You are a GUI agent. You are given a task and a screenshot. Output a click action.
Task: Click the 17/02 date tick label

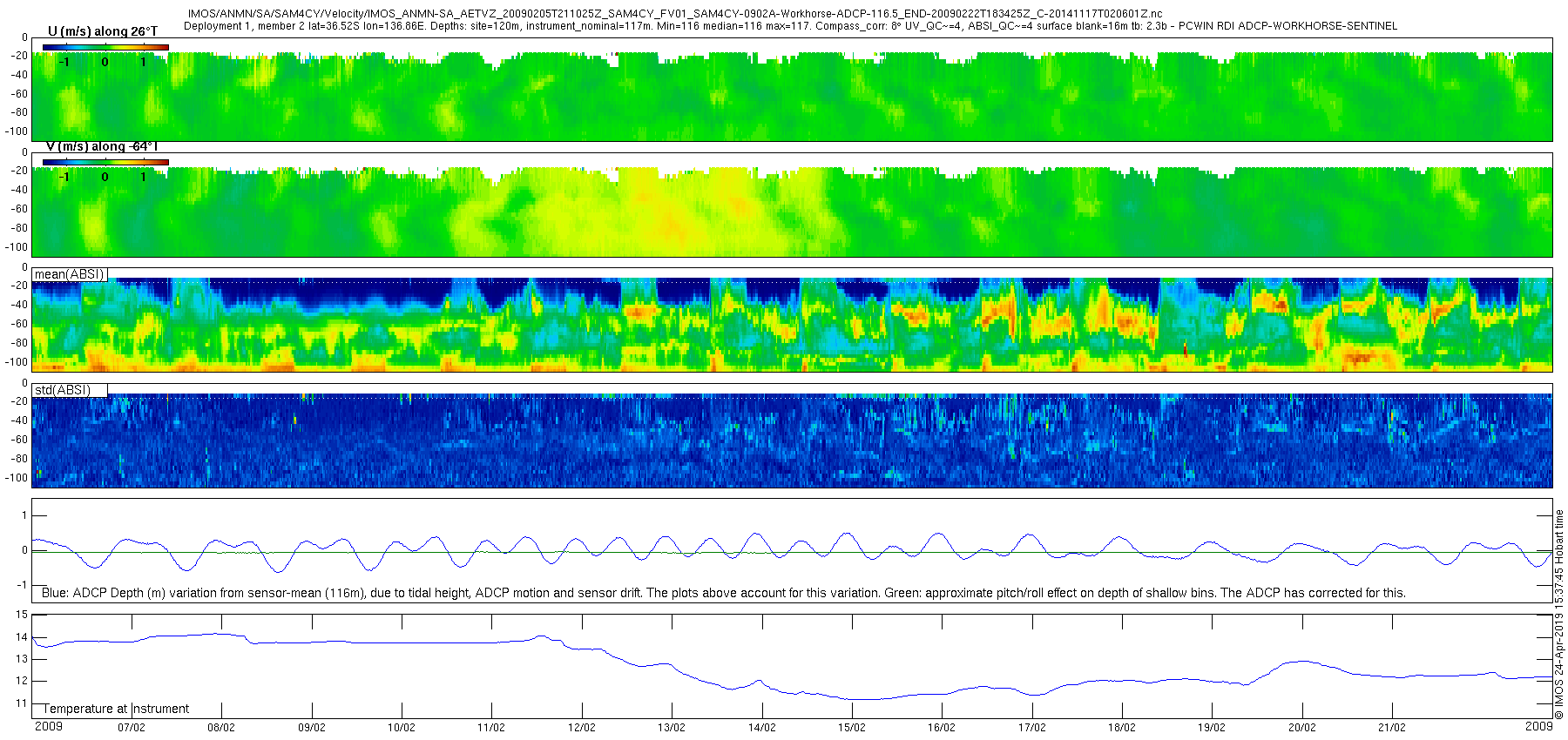[x=1032, y=728]
